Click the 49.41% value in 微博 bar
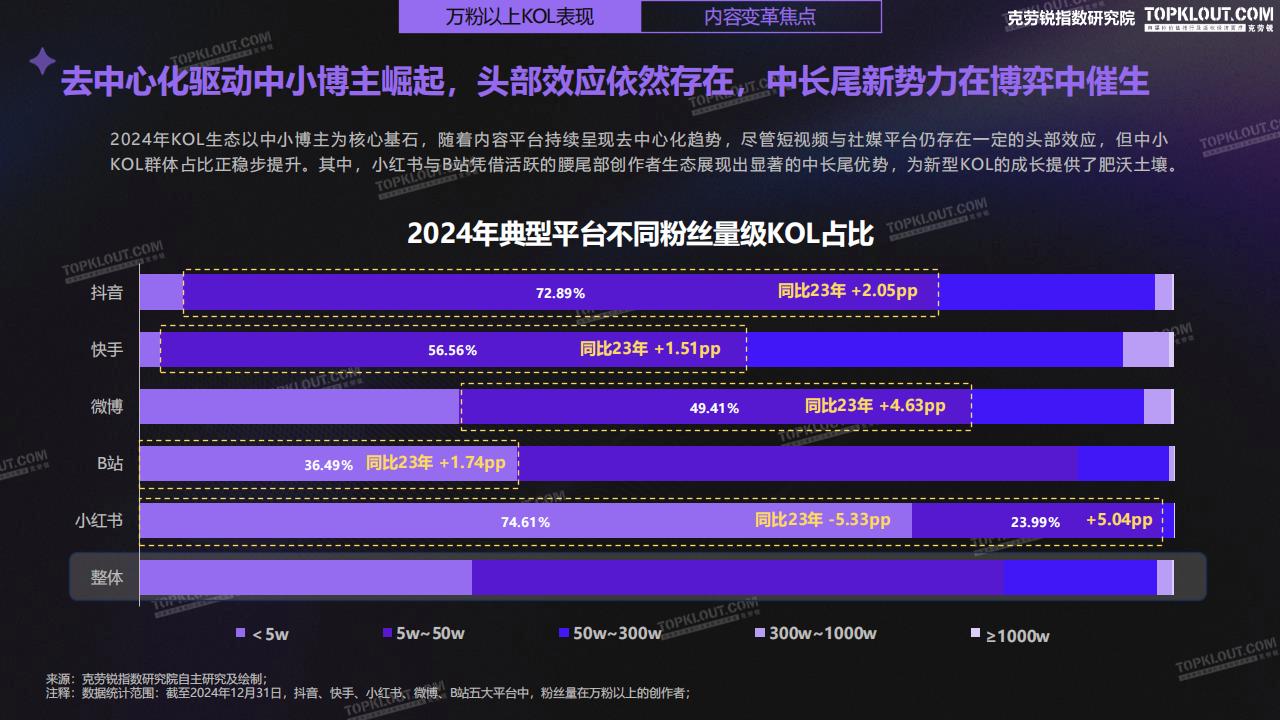 714,408
